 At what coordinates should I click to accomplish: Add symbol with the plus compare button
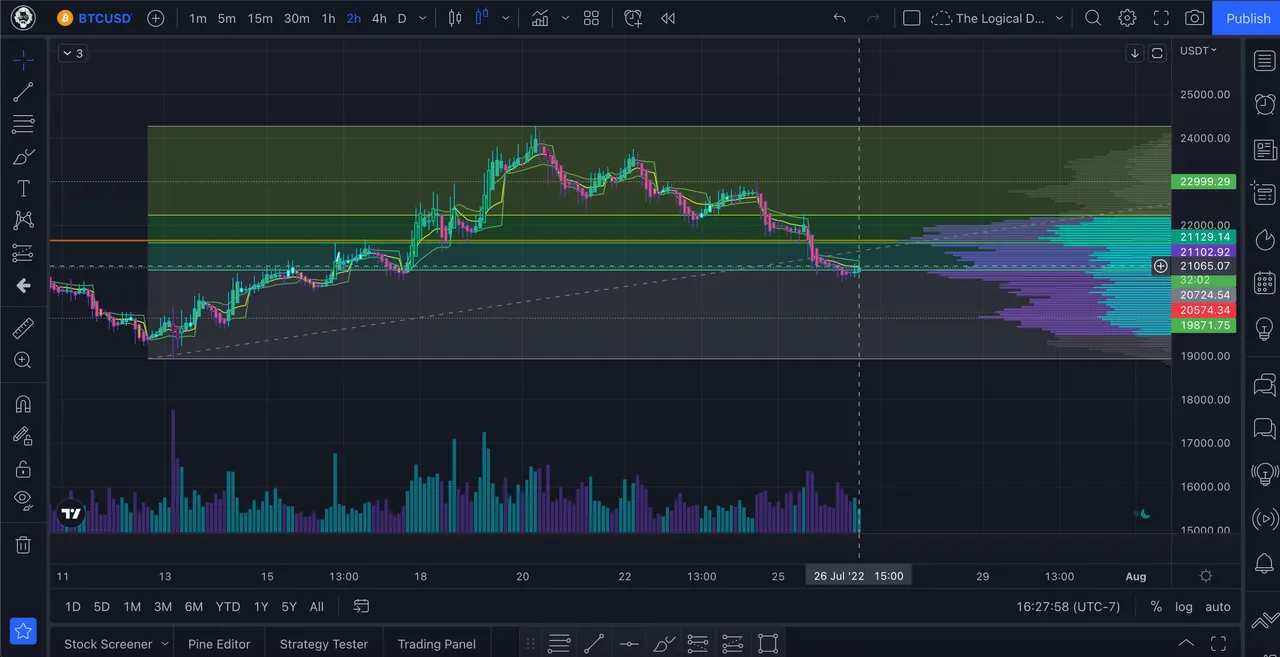[156, 18]
